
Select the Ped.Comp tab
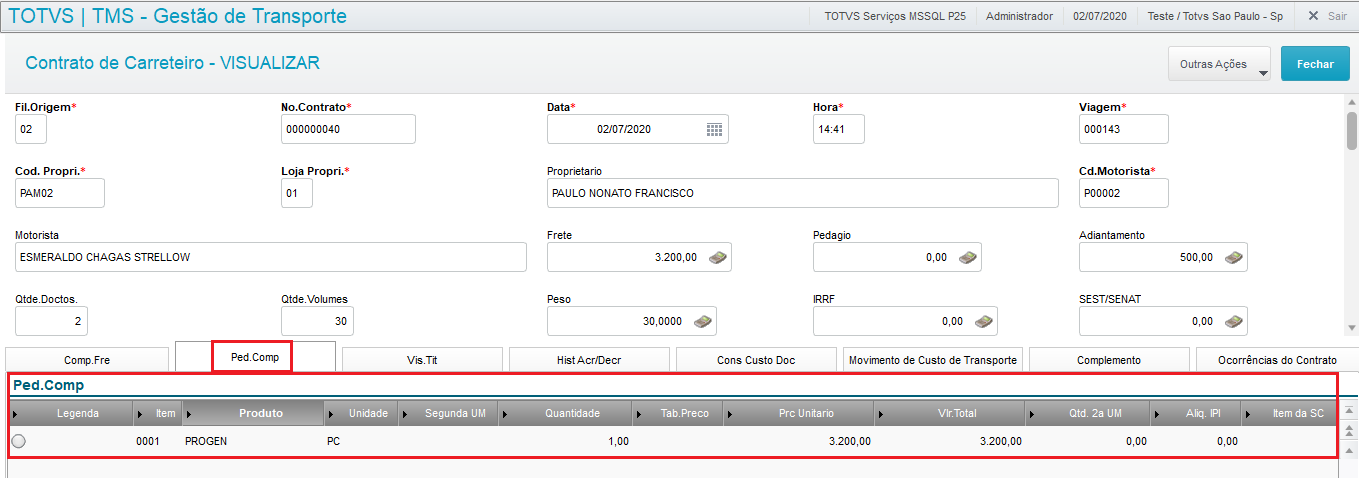coord(254,357)
